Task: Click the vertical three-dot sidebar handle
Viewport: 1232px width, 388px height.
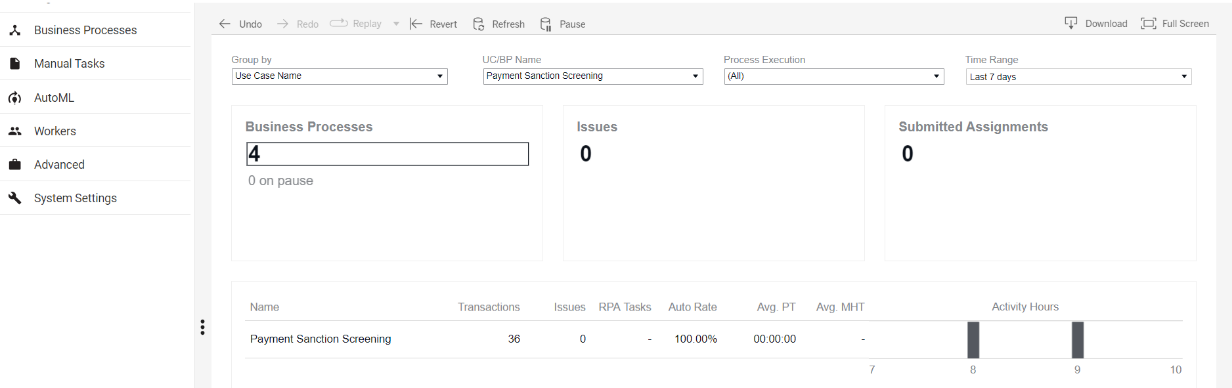Action: (202, 327)
